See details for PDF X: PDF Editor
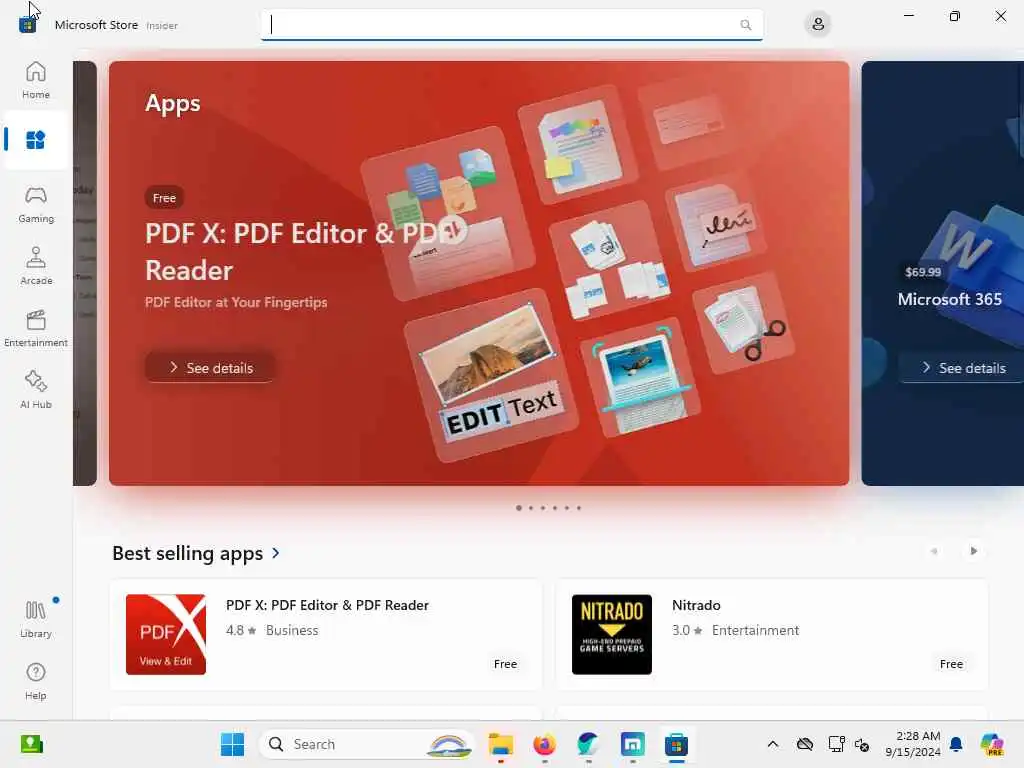This screenshot has height=768, width=1024. click(210, 368)
